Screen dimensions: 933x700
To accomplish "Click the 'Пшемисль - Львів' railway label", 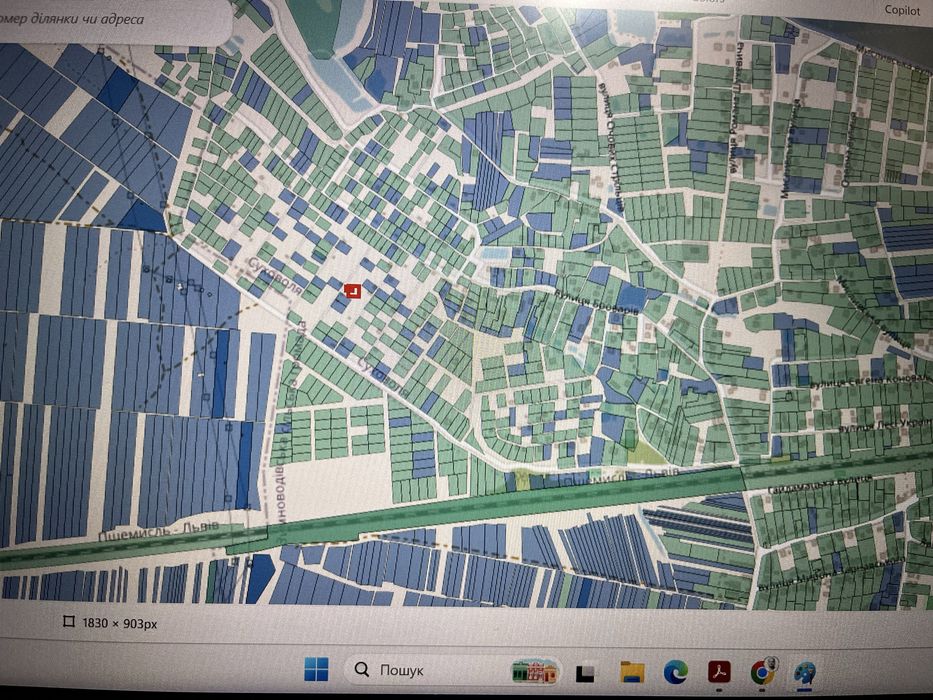I will [x=158, y=530].
